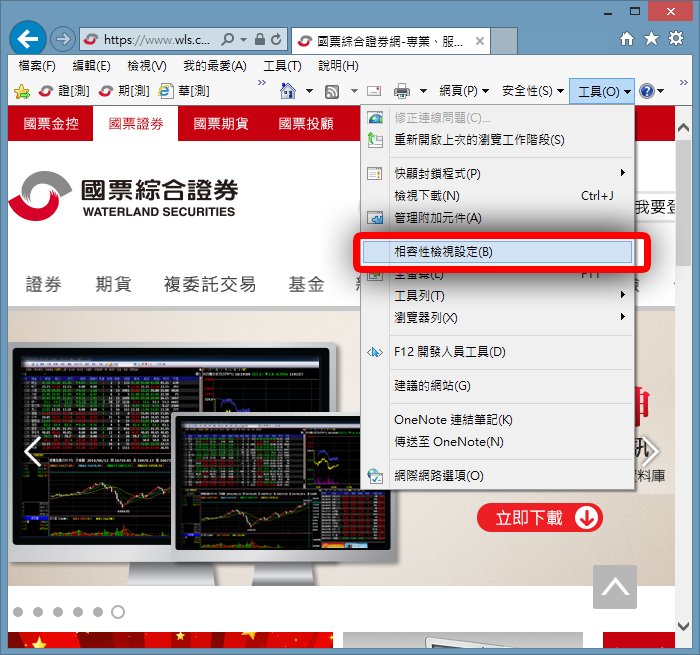This screenshot has width=700, height=655.
Task: Expand the Print dropdown arrow
Action: pos(423,92)
